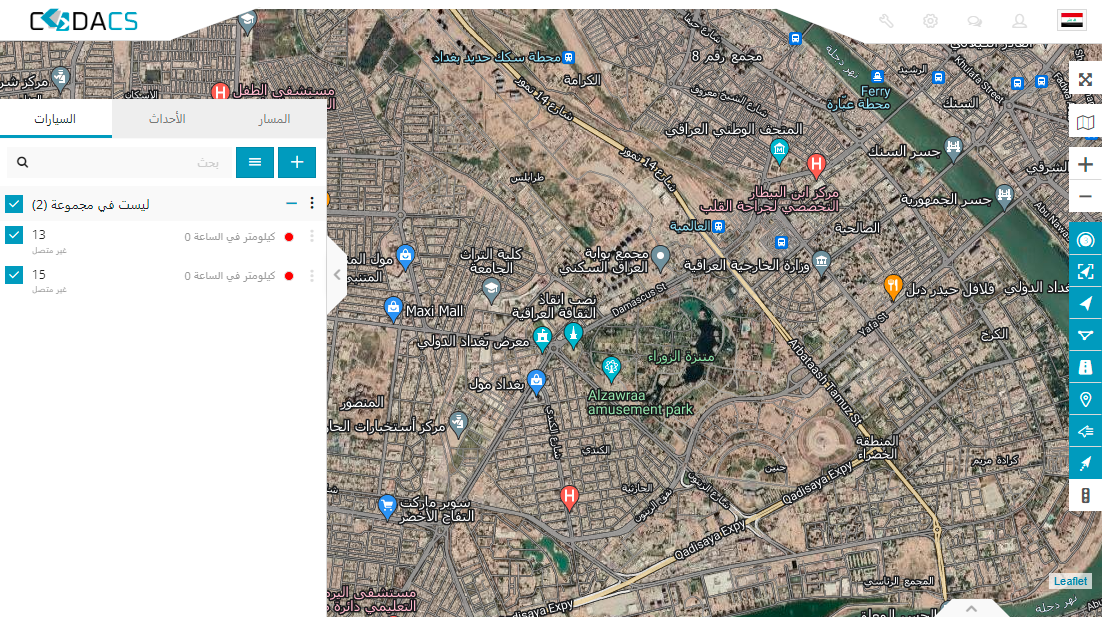Uncheck vehicle 13 checkbox

coord(14,235)
